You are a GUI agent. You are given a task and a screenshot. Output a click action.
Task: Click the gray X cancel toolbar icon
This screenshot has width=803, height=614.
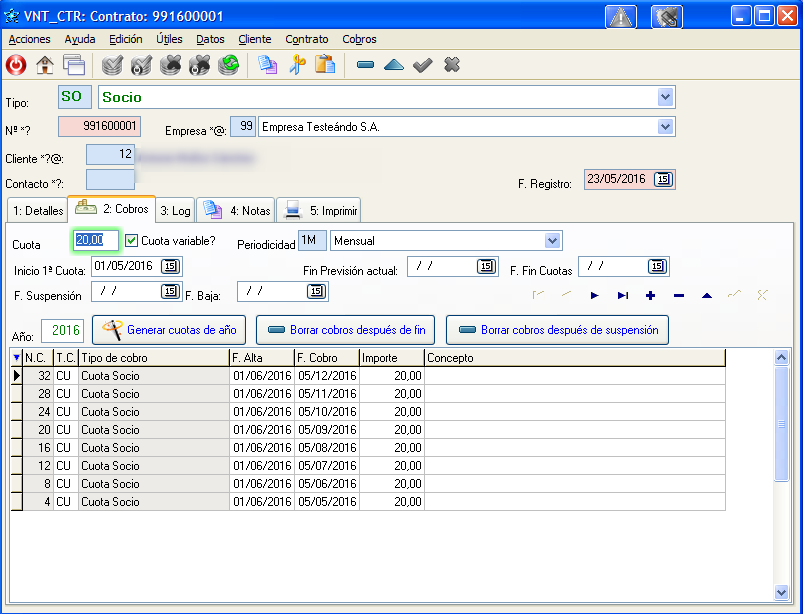click(x=452, y=65)
